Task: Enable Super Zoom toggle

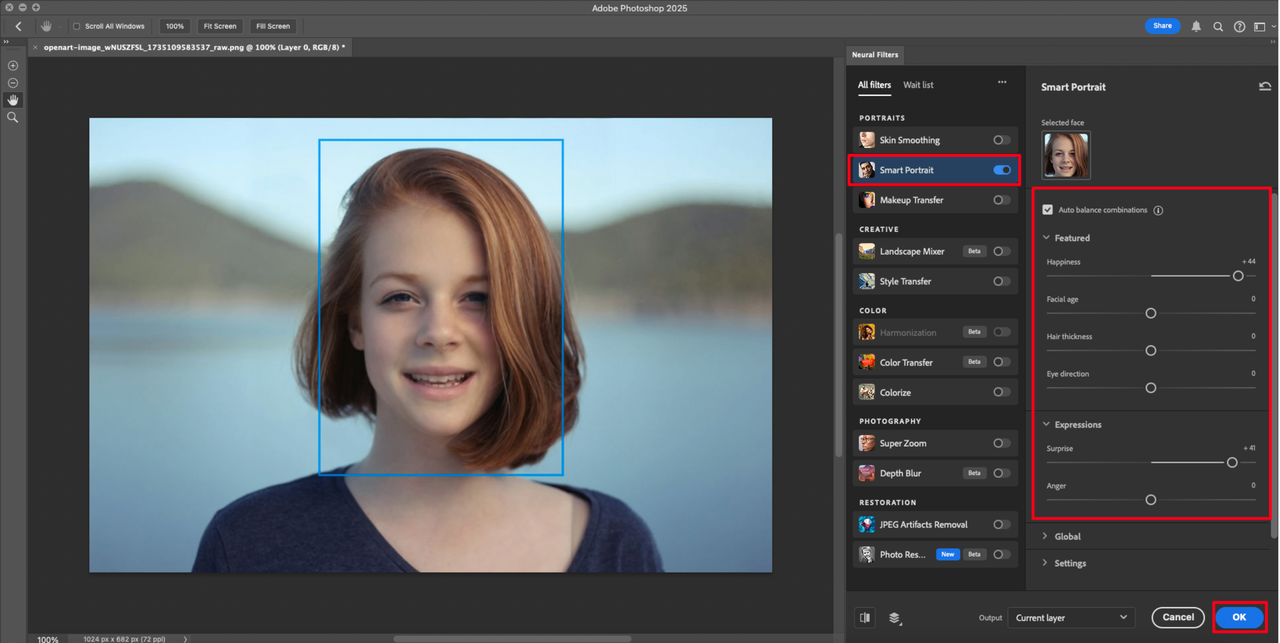Action: click(x=1002, y=443)
